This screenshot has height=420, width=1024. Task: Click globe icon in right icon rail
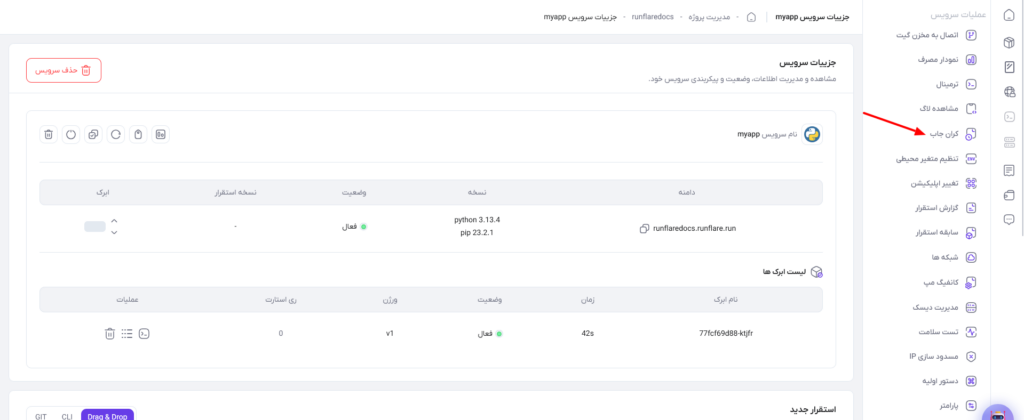coord(1009,92)
